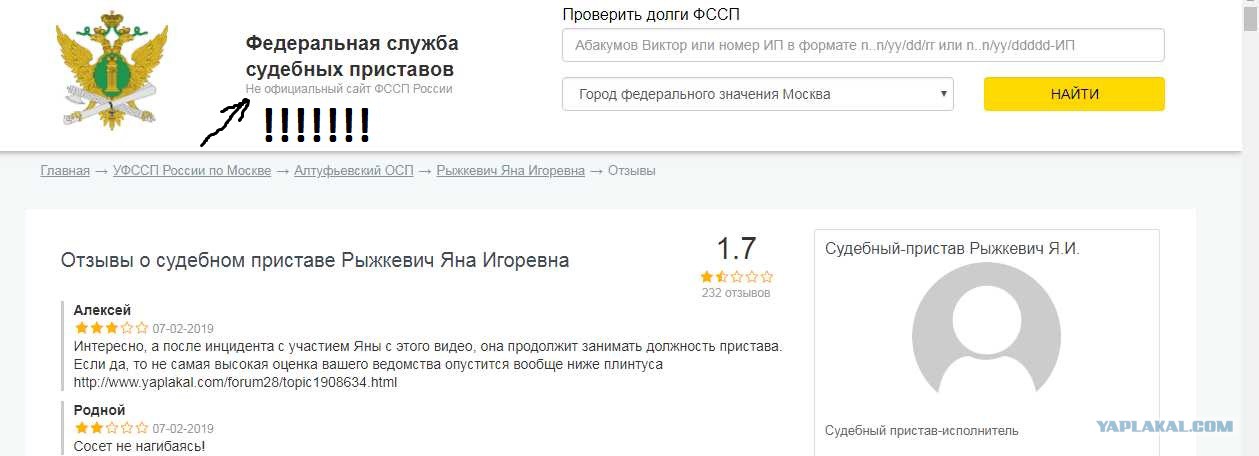Click the Федеральная служба судебных приставов title
The height and width of the screenshot is (456, 1259).
point(352,56)
